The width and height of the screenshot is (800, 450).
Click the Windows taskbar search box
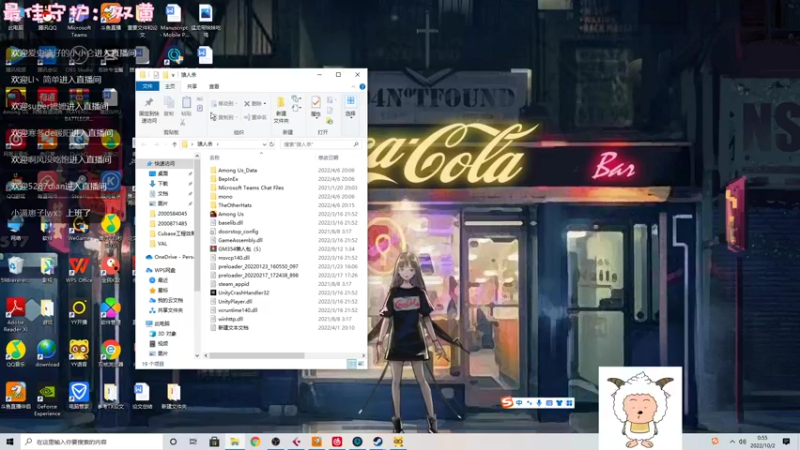(x=92, y=442)
